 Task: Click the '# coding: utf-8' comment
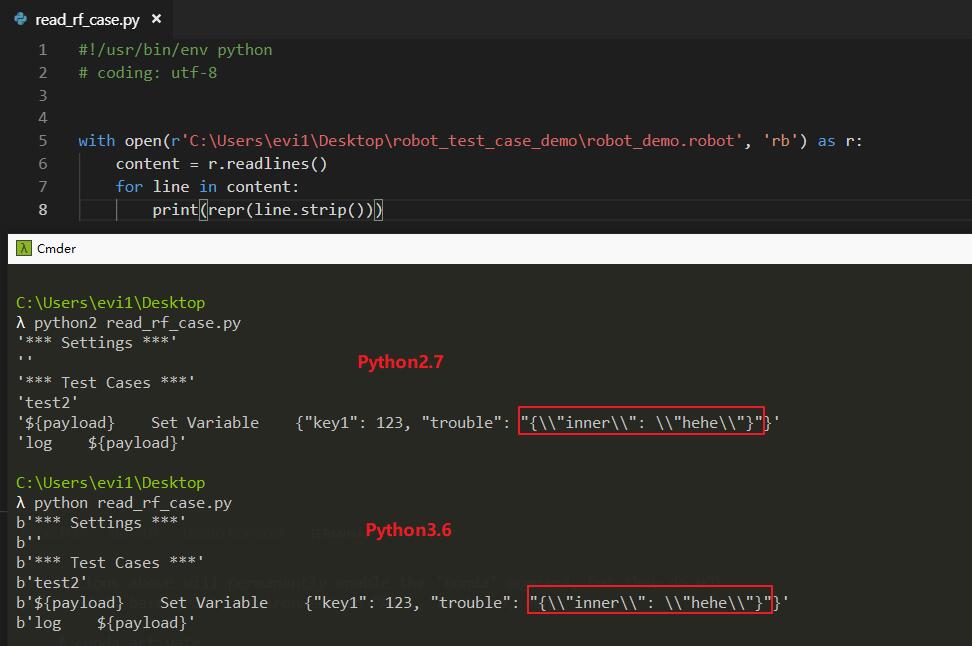(148, 73)
